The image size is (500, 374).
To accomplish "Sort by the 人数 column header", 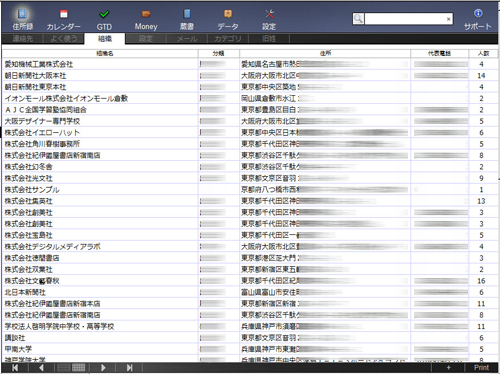I will coord(483,53).
